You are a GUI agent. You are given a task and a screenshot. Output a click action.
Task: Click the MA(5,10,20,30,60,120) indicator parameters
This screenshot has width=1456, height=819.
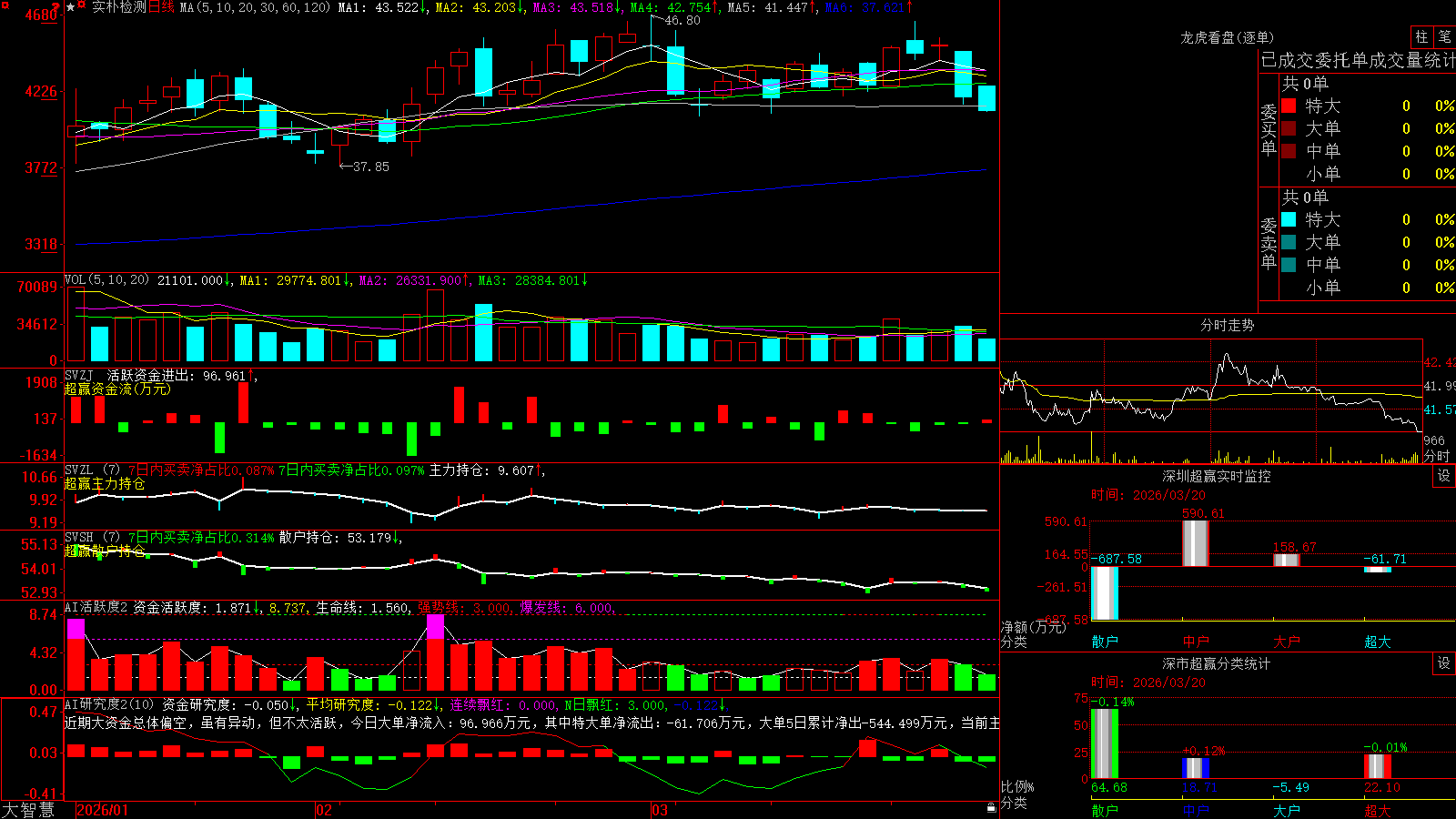coord(255,7)
